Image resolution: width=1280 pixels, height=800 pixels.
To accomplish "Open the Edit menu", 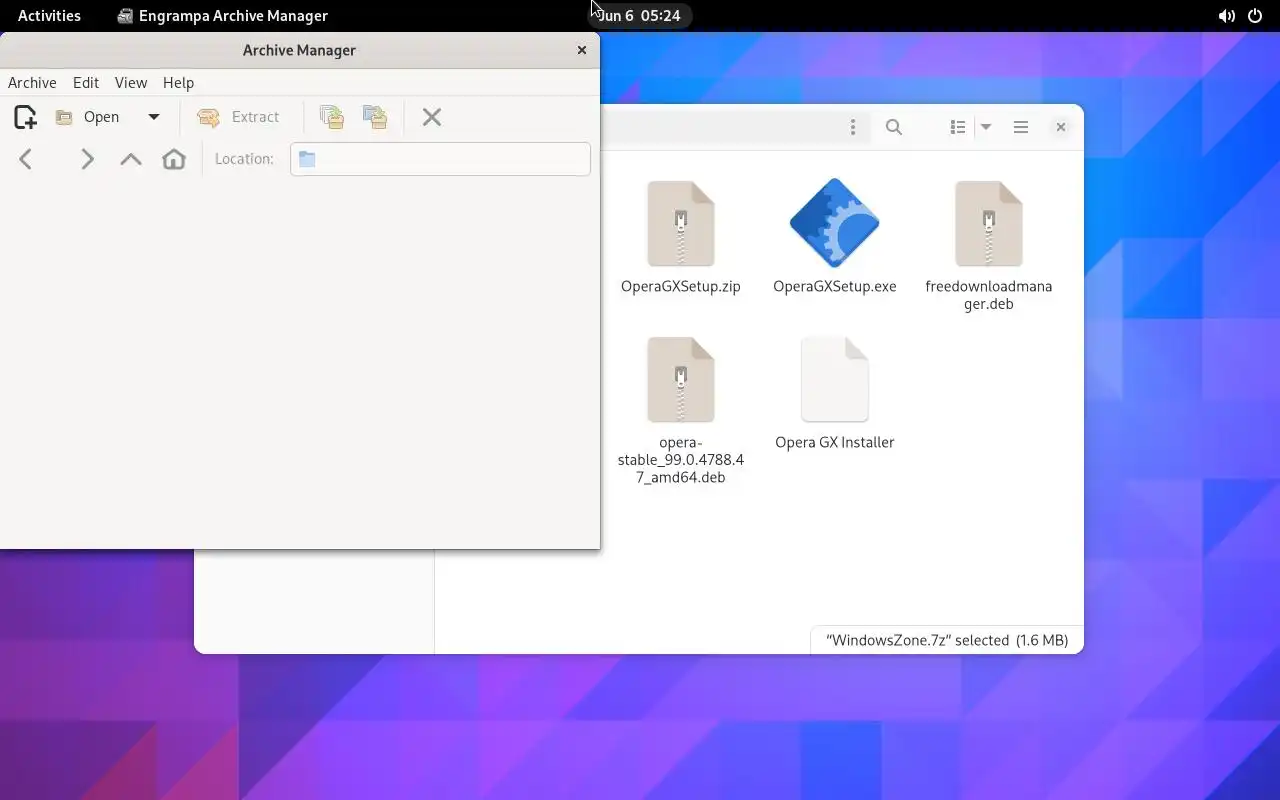I will [86, 83].
